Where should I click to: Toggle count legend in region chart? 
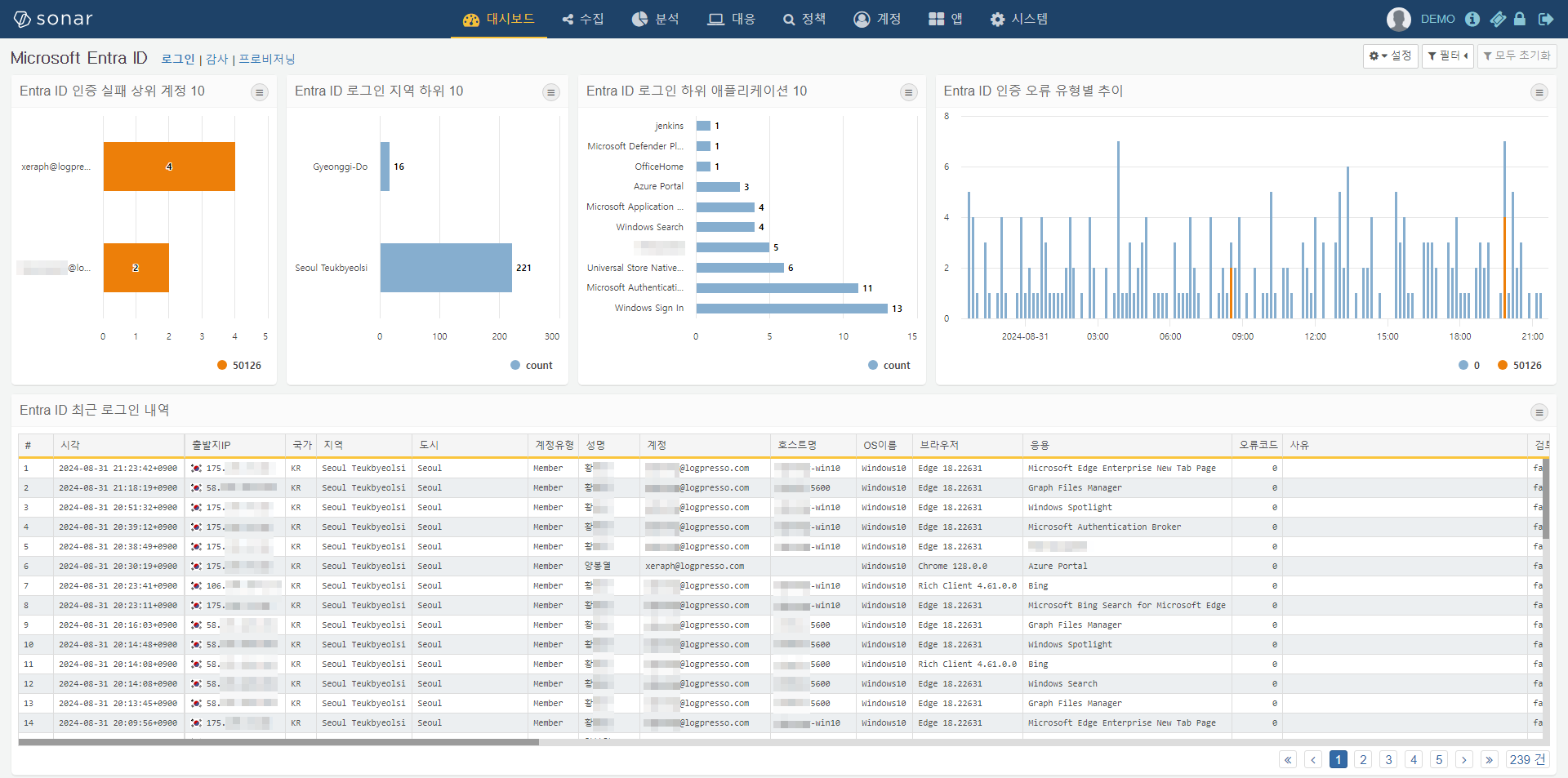click(532, 365)
